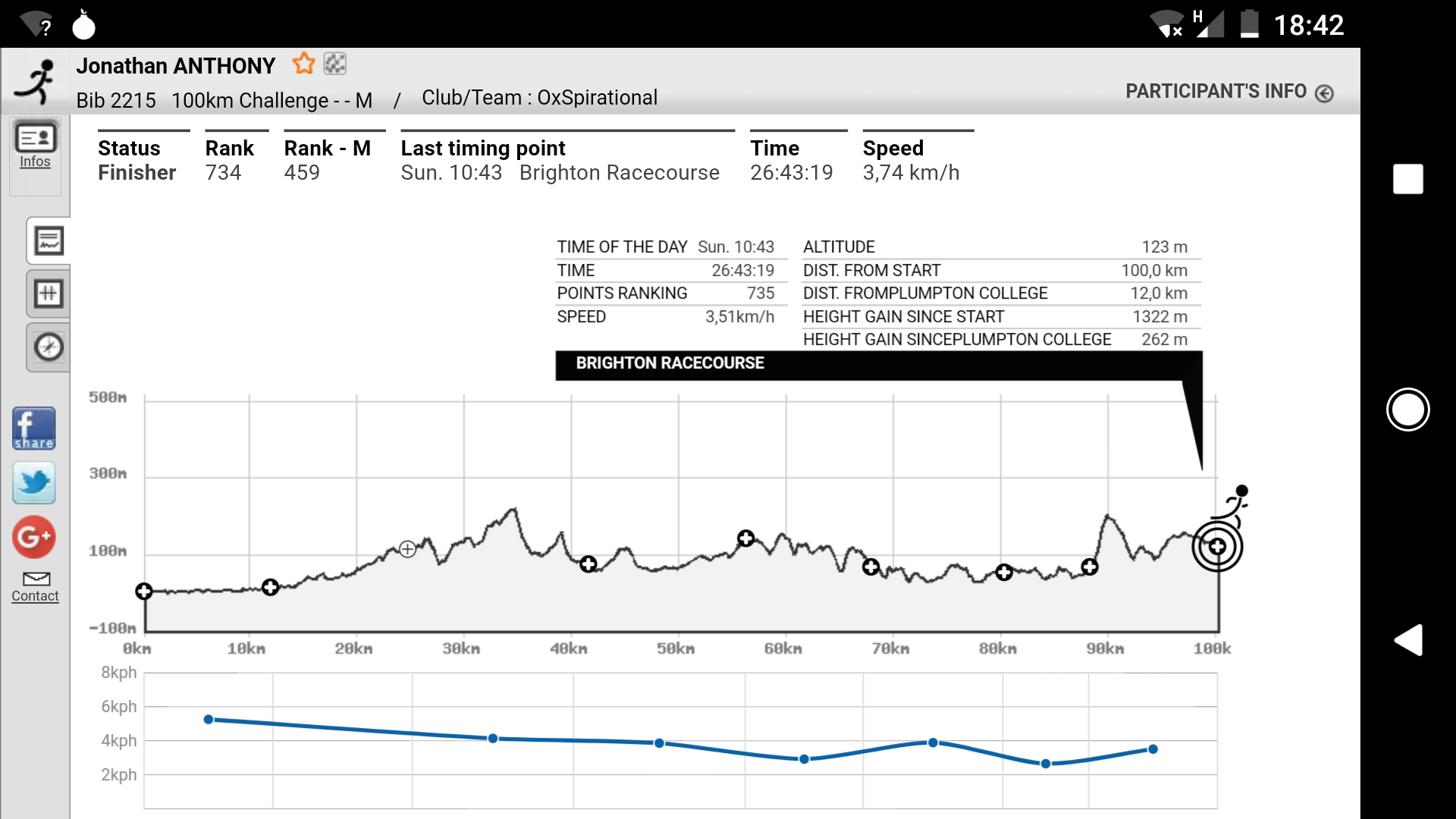
Task: Select the gray checkpoint marker near 25km
Action: [407, 549]
